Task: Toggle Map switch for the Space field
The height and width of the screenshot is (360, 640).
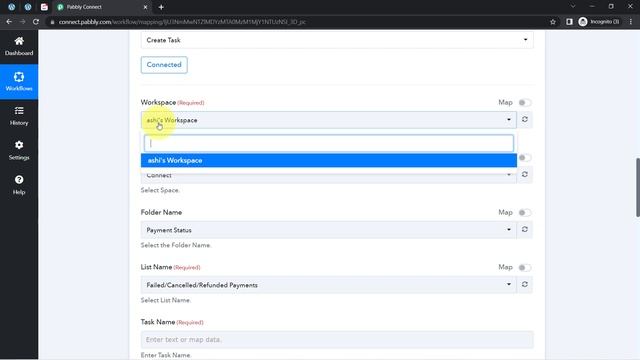Action: 524,158
